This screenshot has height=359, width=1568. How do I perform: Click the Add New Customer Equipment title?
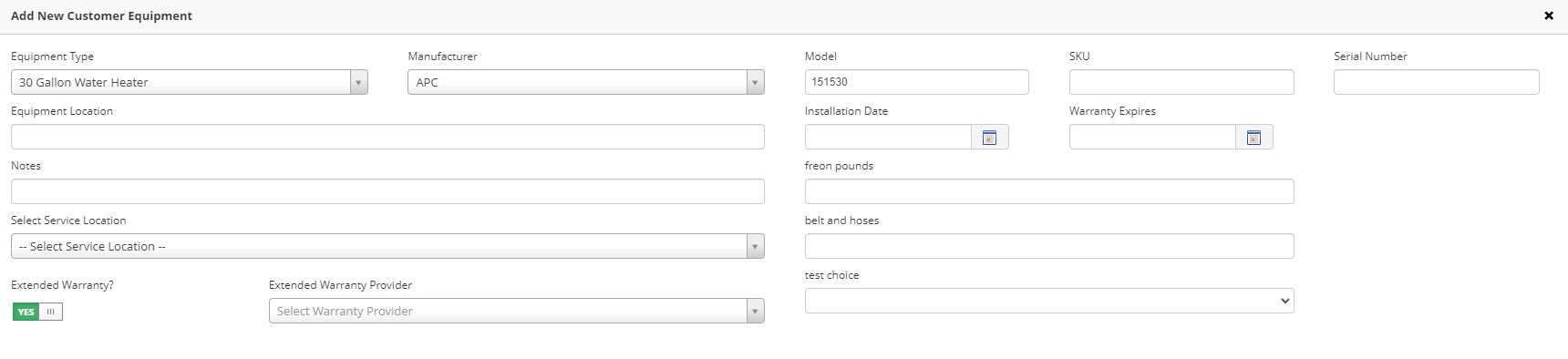[101, 16]
